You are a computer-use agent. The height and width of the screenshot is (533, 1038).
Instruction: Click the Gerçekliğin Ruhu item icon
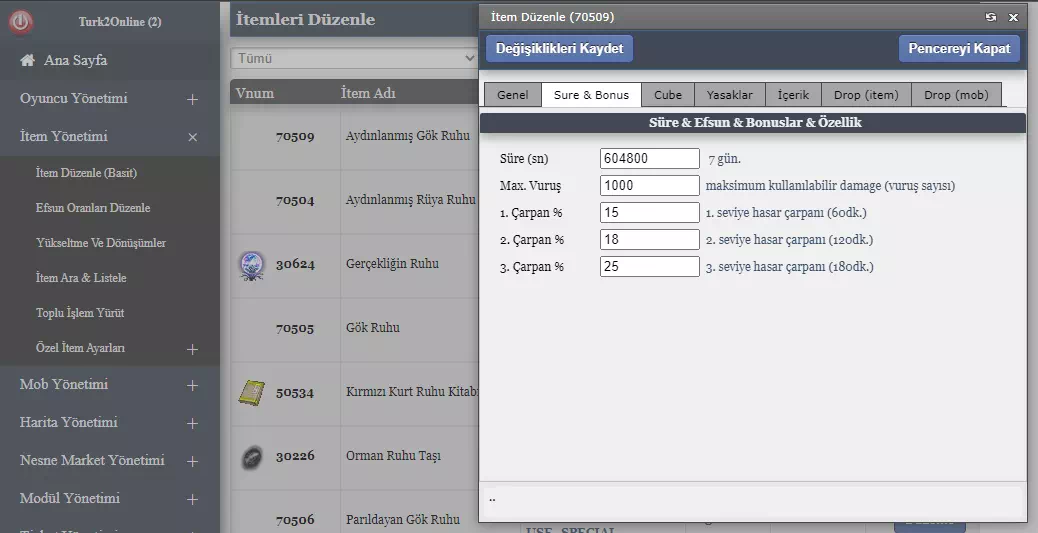(252, 266)
